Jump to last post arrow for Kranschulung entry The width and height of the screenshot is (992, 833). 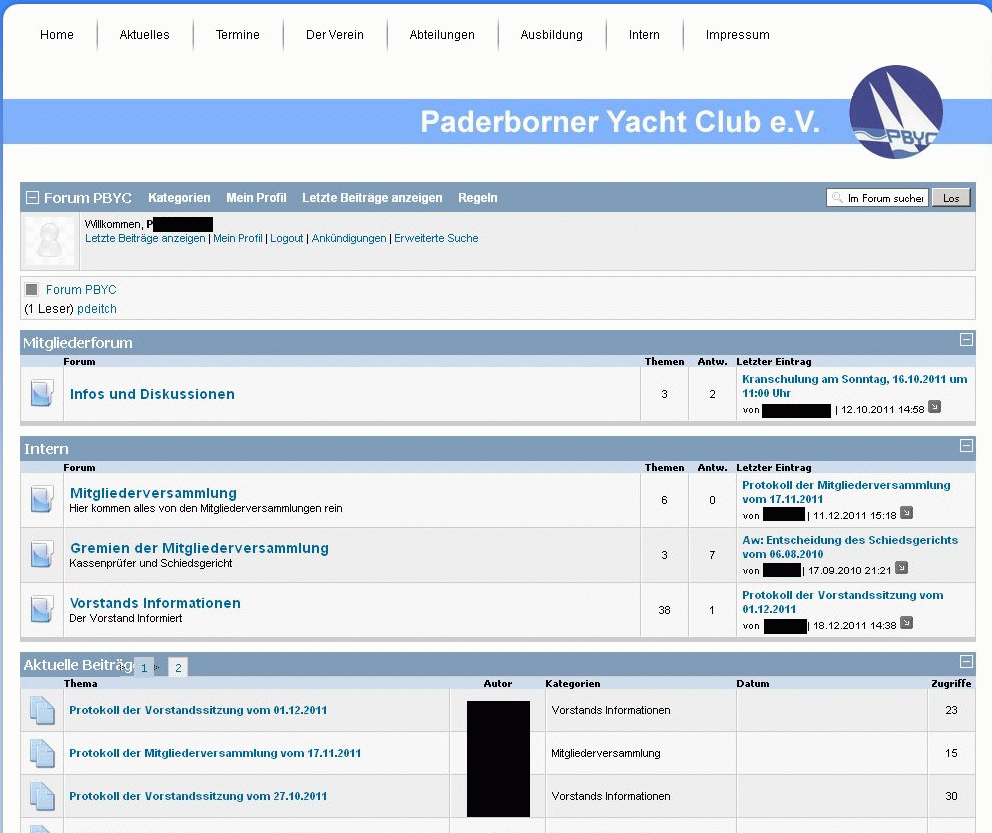[x=934, y=407]
